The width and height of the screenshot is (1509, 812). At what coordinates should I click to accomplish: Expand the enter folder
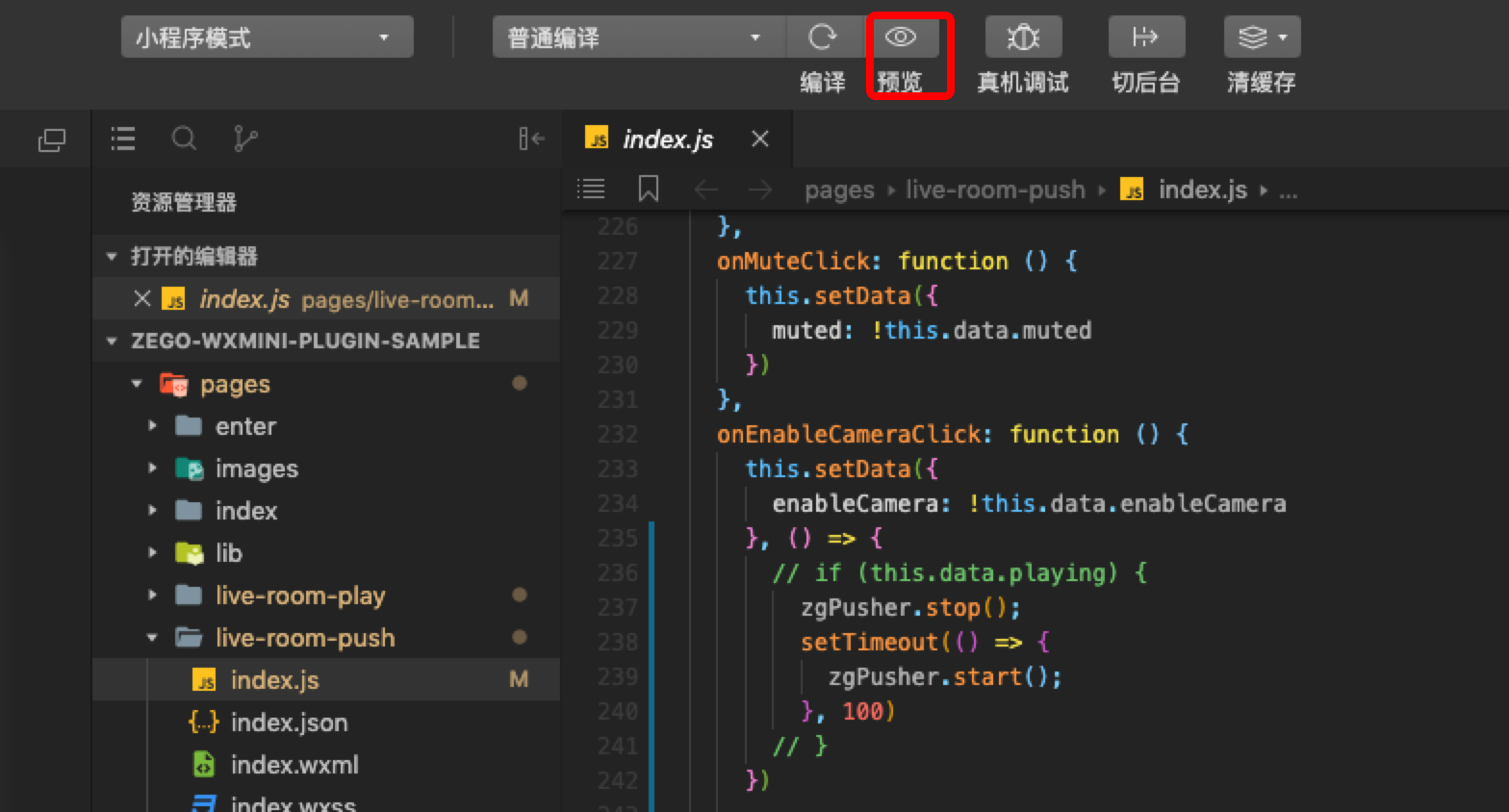[152, 426]
